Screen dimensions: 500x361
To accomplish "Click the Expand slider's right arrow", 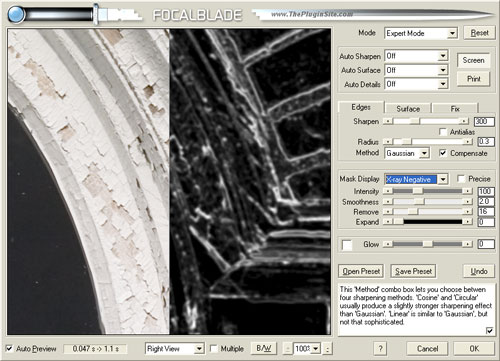I will click(x=468, y=222).
